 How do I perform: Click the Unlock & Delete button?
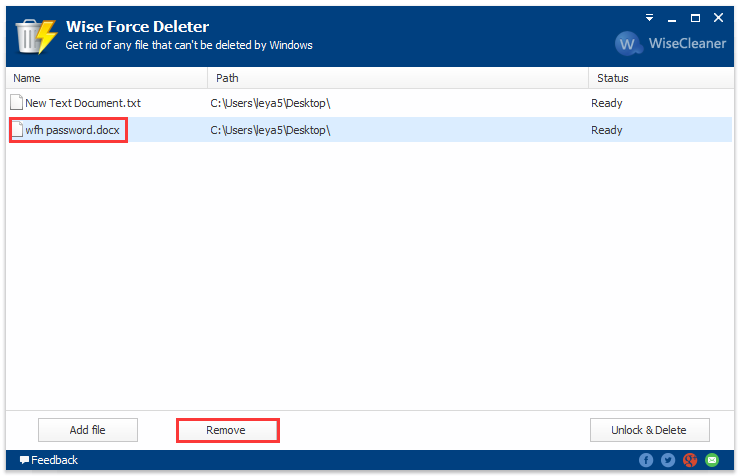[x=649, y=430]
